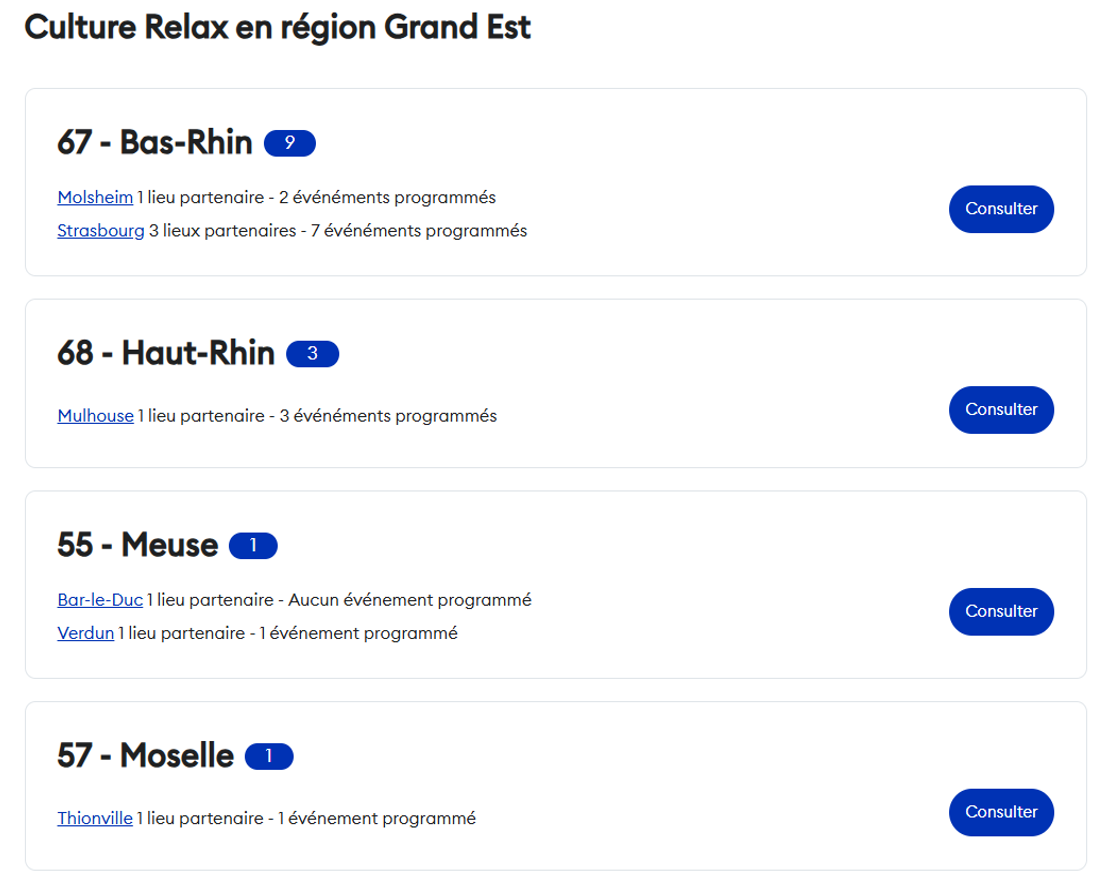Click the Bar-le-Duc link
Image resolution: width=1112 pixels, height=888 pixels.
(x=100, y=601)
